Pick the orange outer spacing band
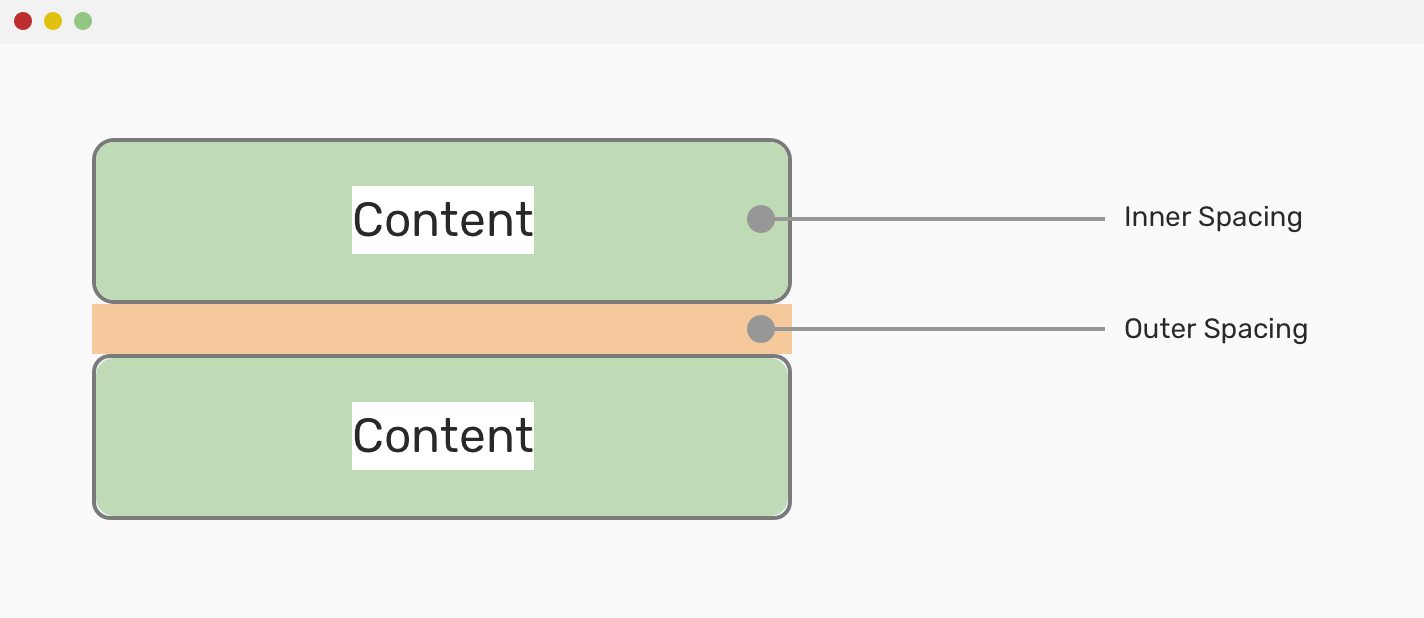The width and height of the screenshot is (1424, 618). (x=400, y=329)
